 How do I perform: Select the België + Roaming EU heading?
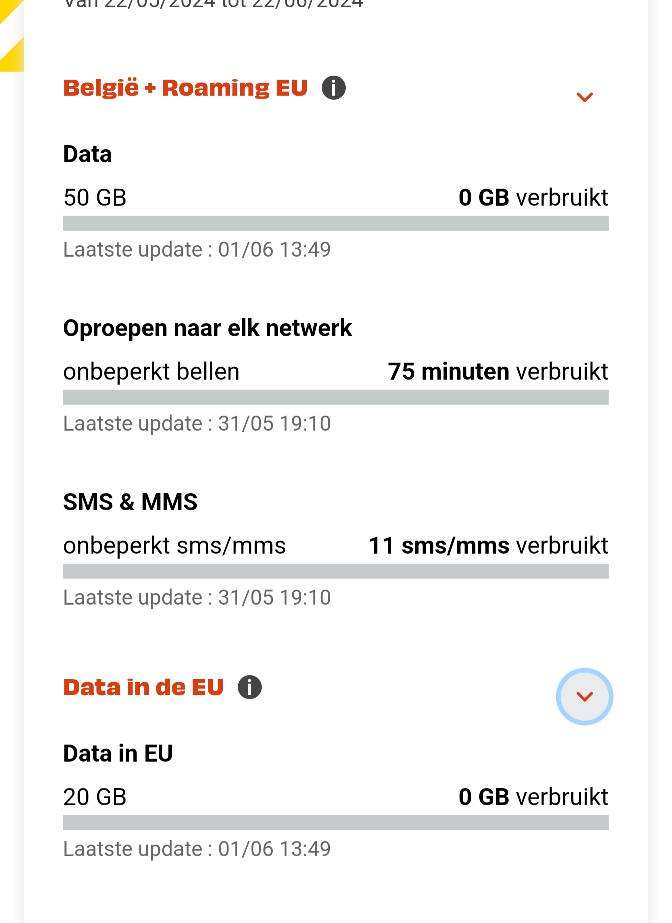[x=185, y=88]
